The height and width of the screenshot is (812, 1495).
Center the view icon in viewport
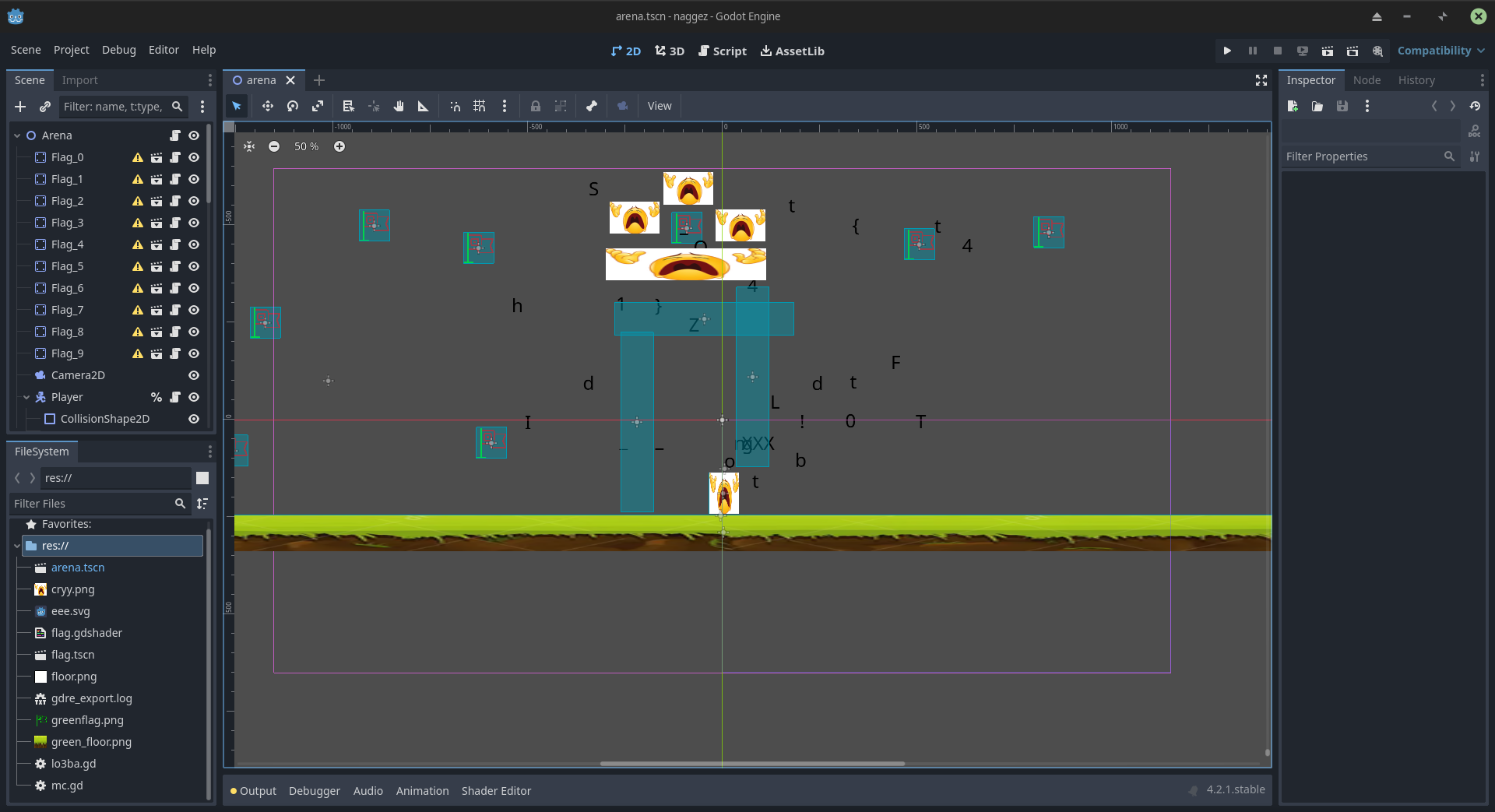tap(249, 146)
